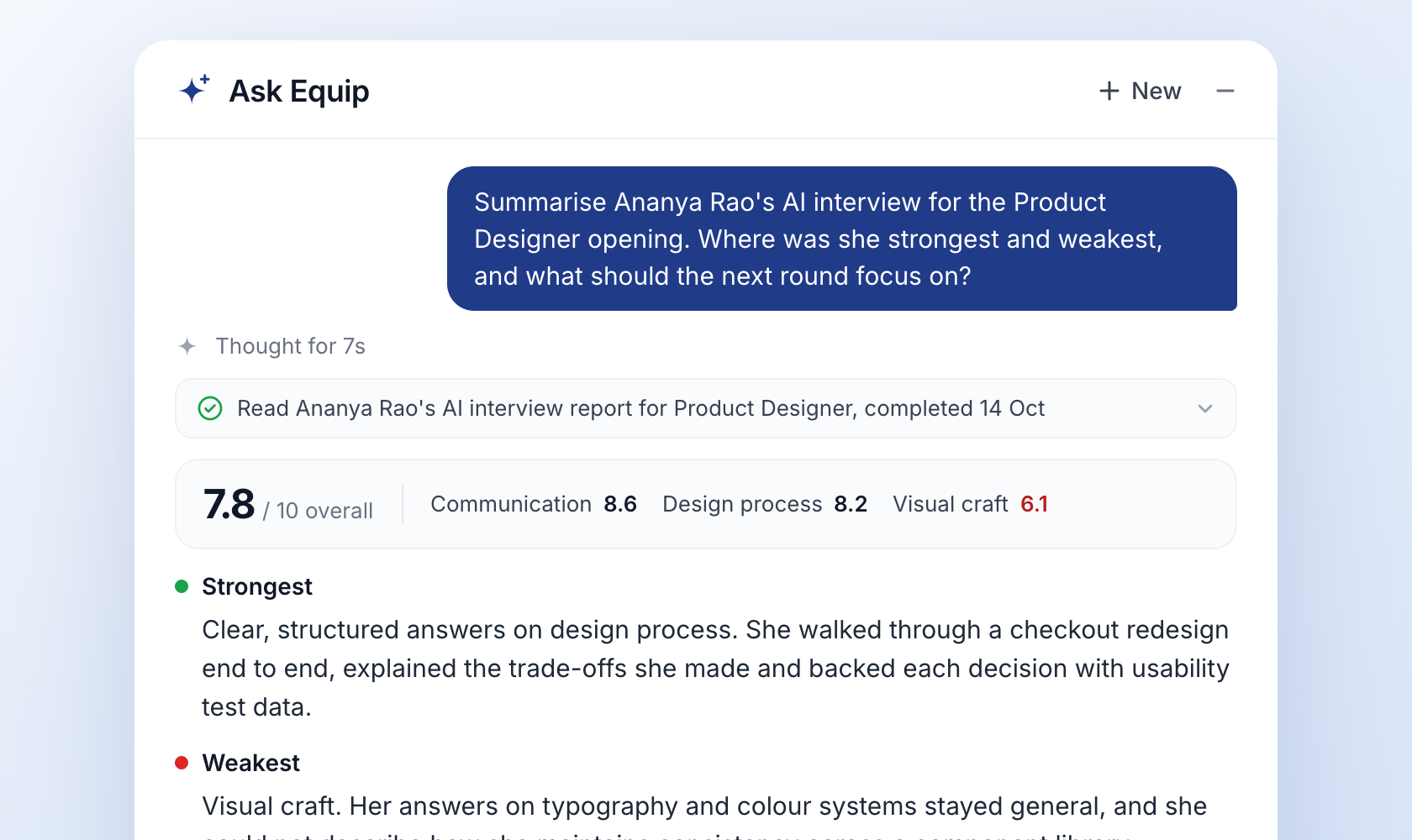Click the green dot beside Strongest
Viewport: 1412px width, 840px height.
coord(182,586)
